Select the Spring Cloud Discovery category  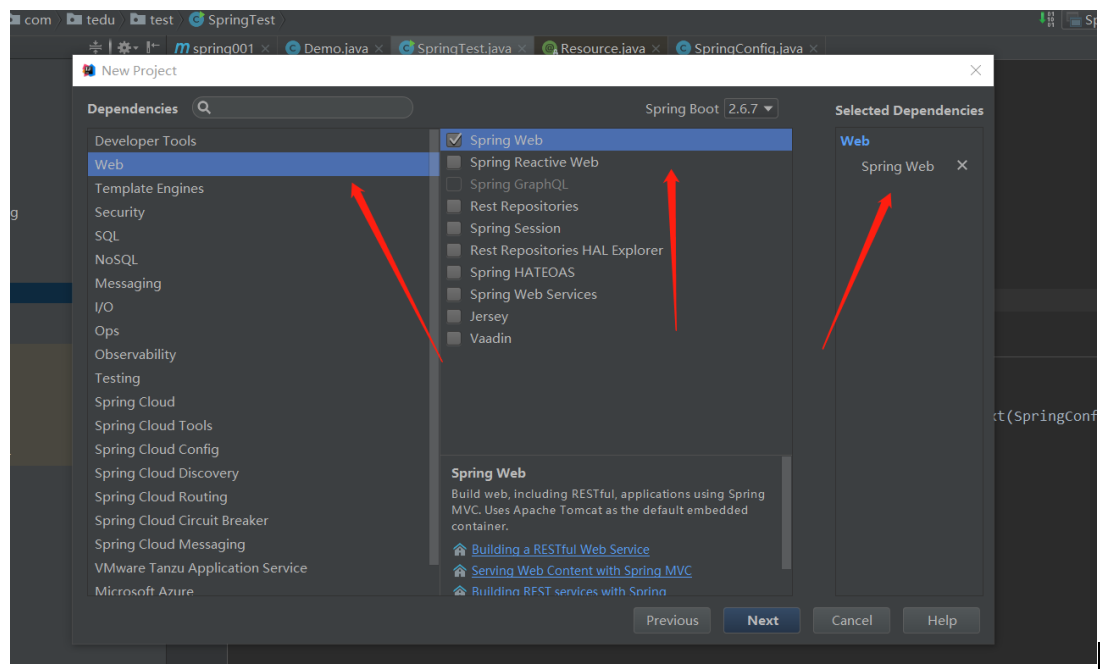click(x=258, y=473)
